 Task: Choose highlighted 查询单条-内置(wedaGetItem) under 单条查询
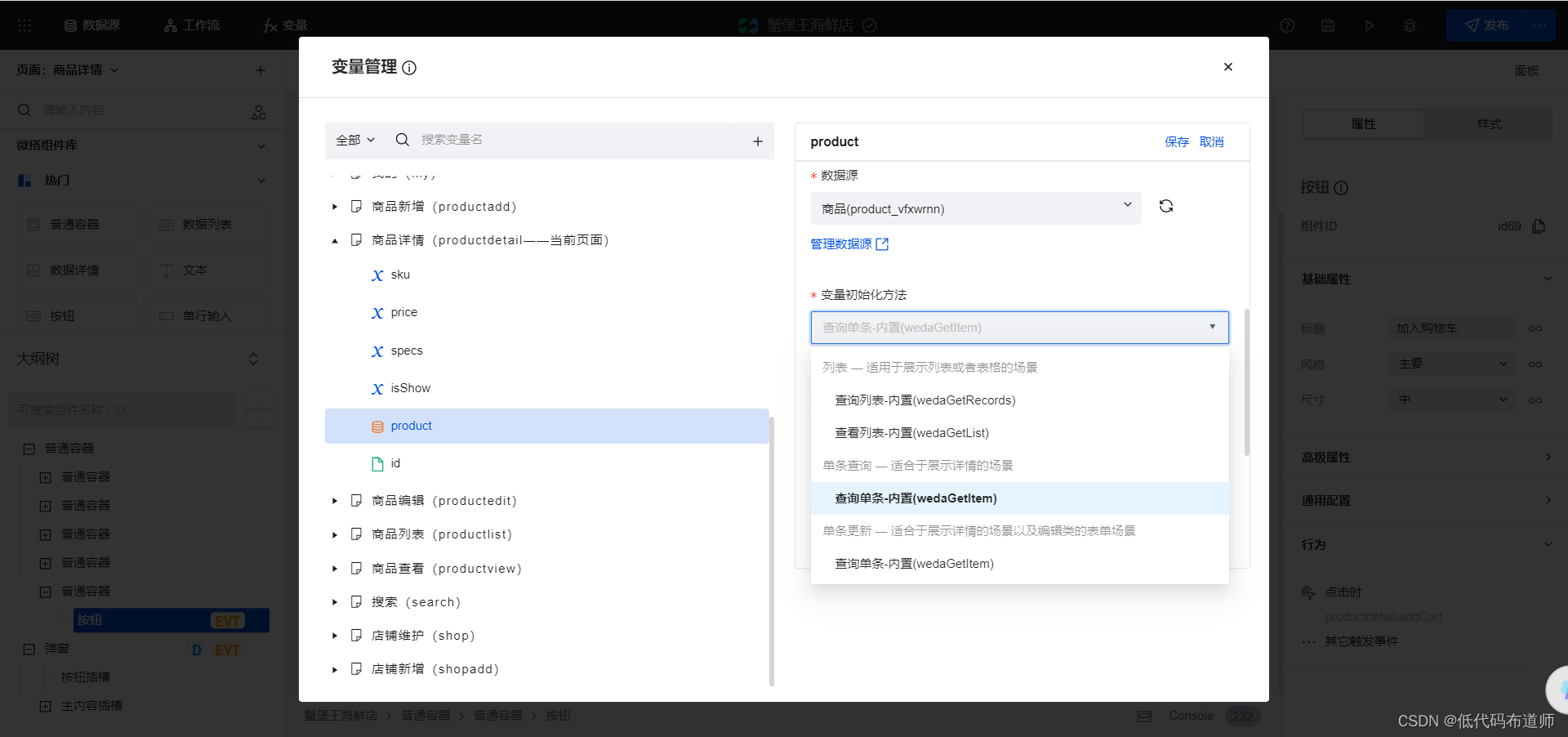point(1019,498)
